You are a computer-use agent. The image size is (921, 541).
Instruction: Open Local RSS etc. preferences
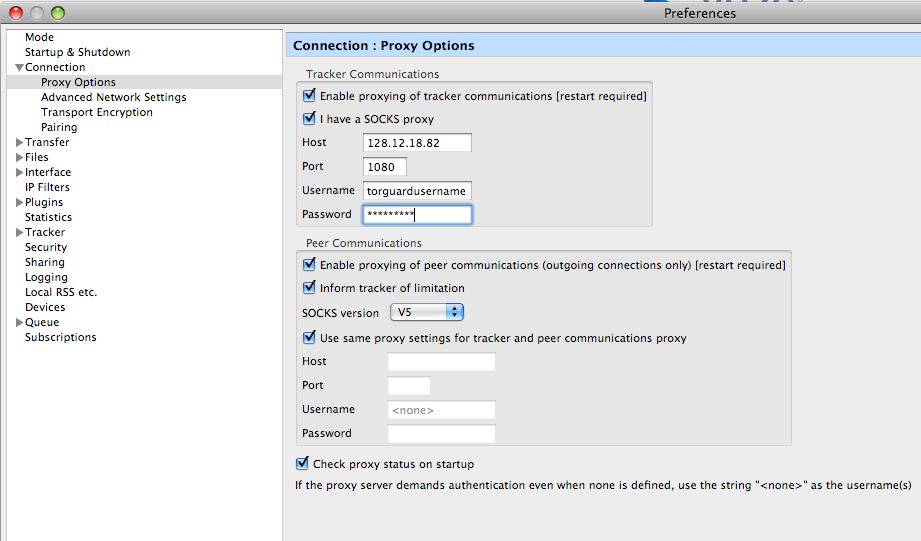click(60, 292)
